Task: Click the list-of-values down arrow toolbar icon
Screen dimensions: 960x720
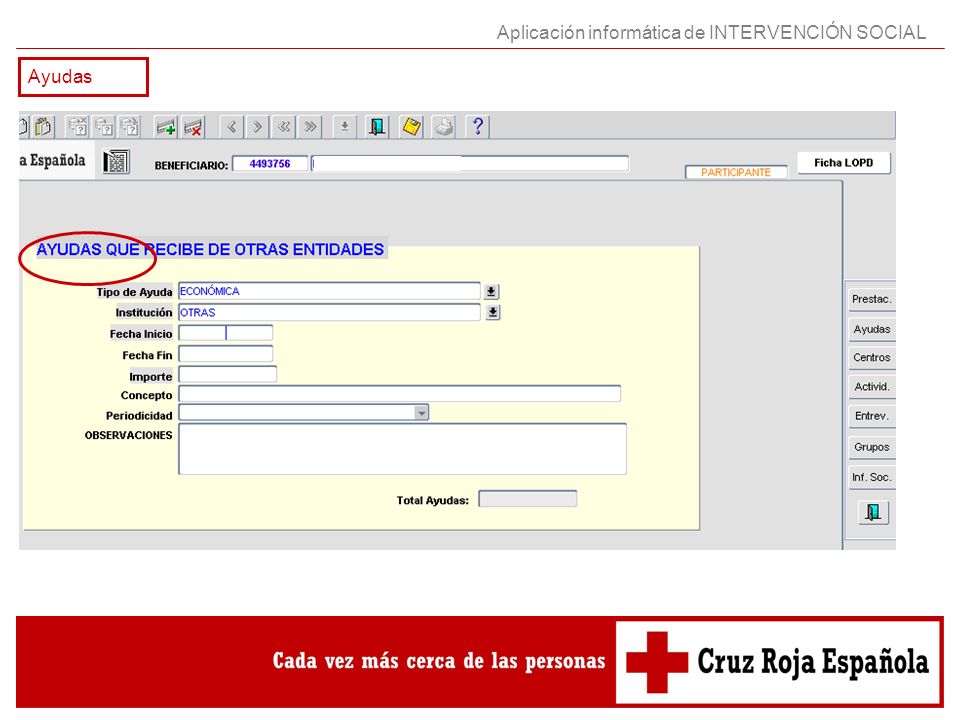Action: pos(345,127)
